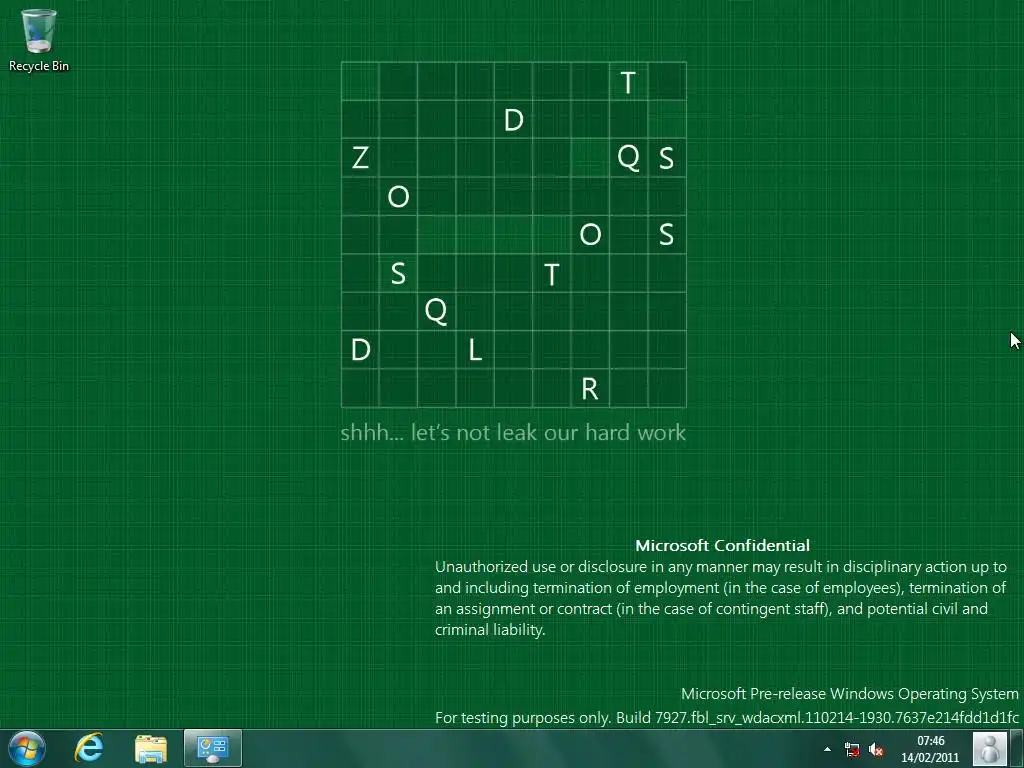Viewport: 1024px width, 768px height.
Task: Click the "shhh... let's not leak our hard work" text
Action: click(513, 432)
